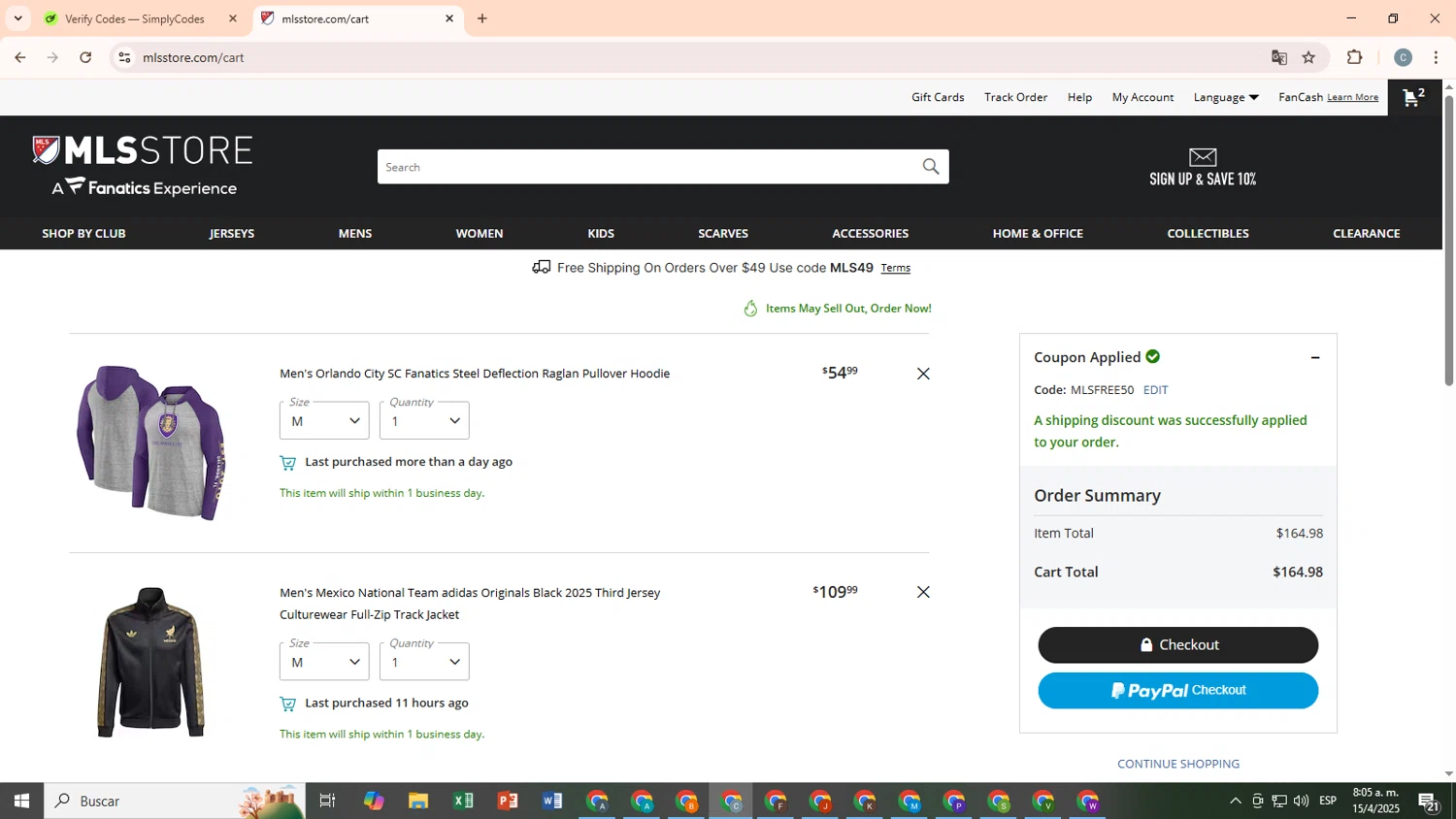Open a new browser tab
Image resolution: width=1456 pixels, height=819 pixels.
[x=482, y=18]
